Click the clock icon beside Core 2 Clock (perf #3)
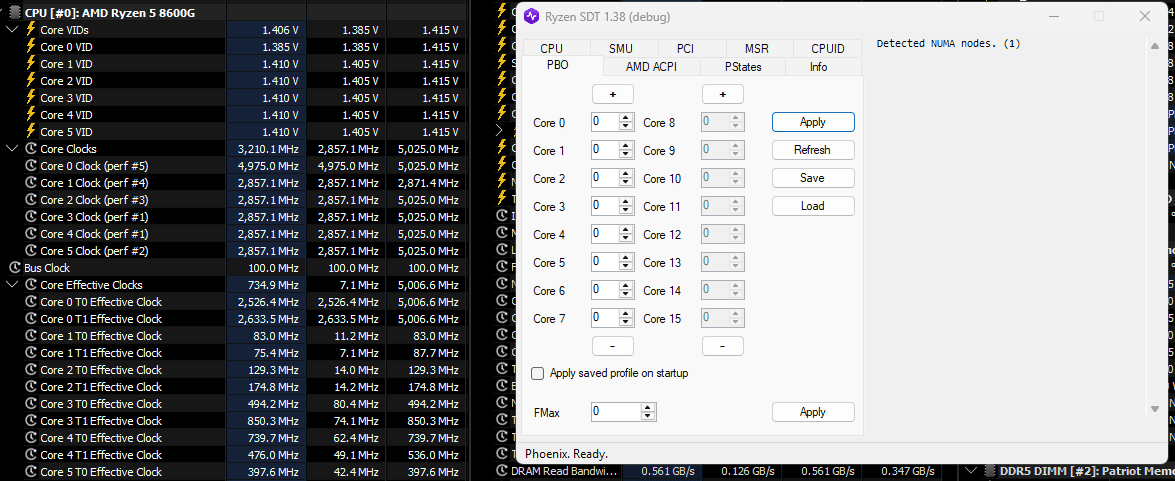The width and height of the screenshot is (1175, 481). point(31,200)
